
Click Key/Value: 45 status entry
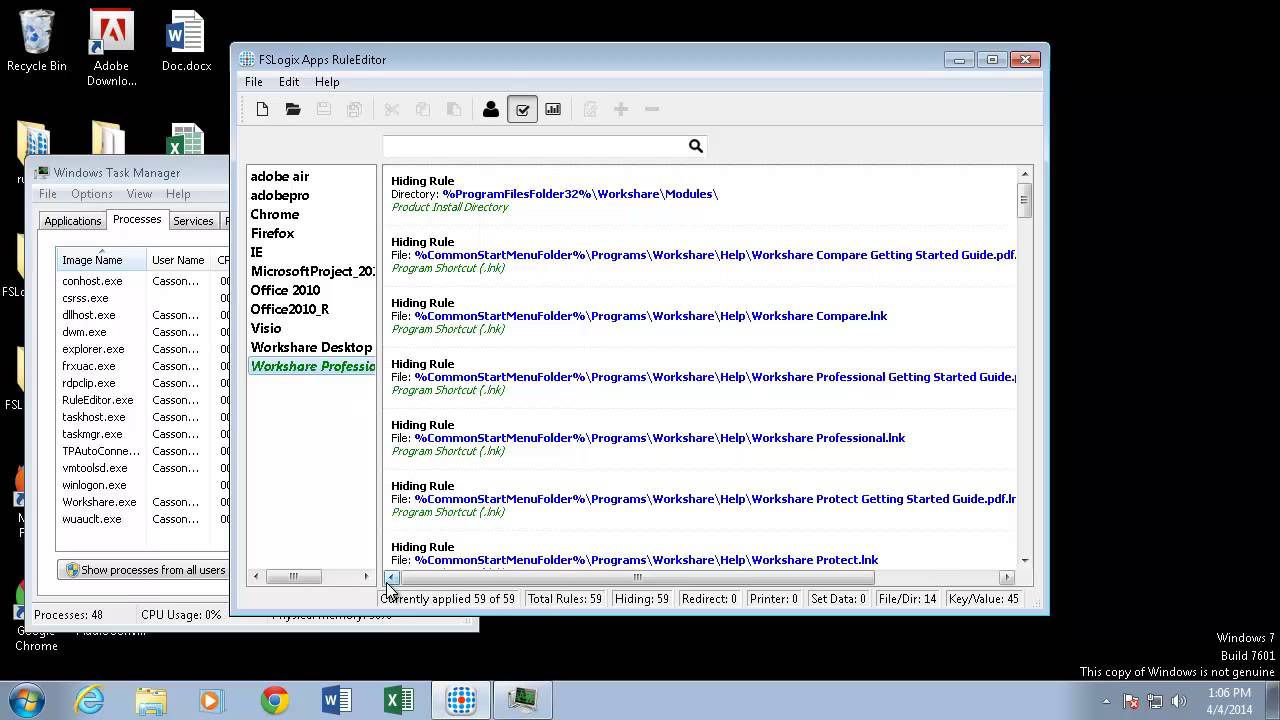(985, 599)
